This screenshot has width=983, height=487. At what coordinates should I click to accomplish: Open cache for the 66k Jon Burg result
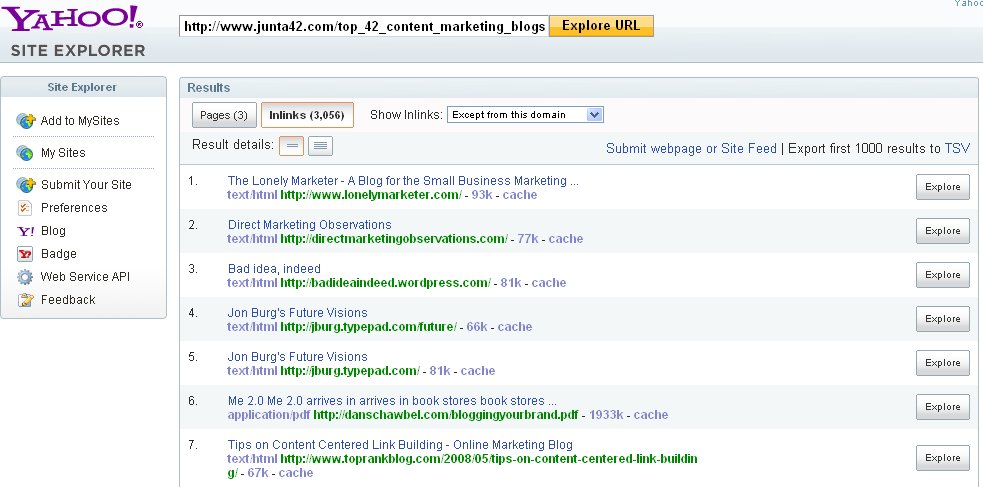click(515, 327)
